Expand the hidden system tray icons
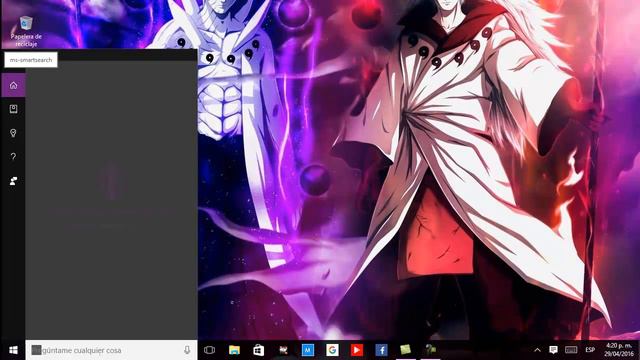Viewport: 640px width, 360px height. 537,350
